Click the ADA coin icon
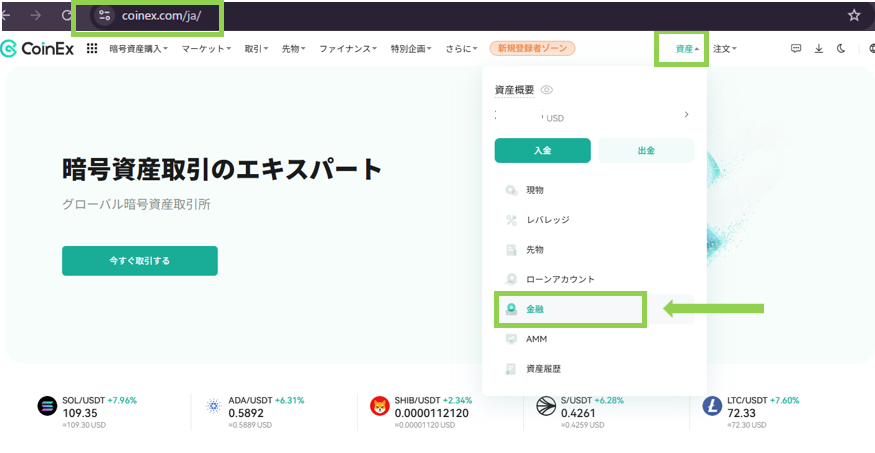The width and height of the screenshot is (875, 453). pyautogui.click(x=213, y=406)
